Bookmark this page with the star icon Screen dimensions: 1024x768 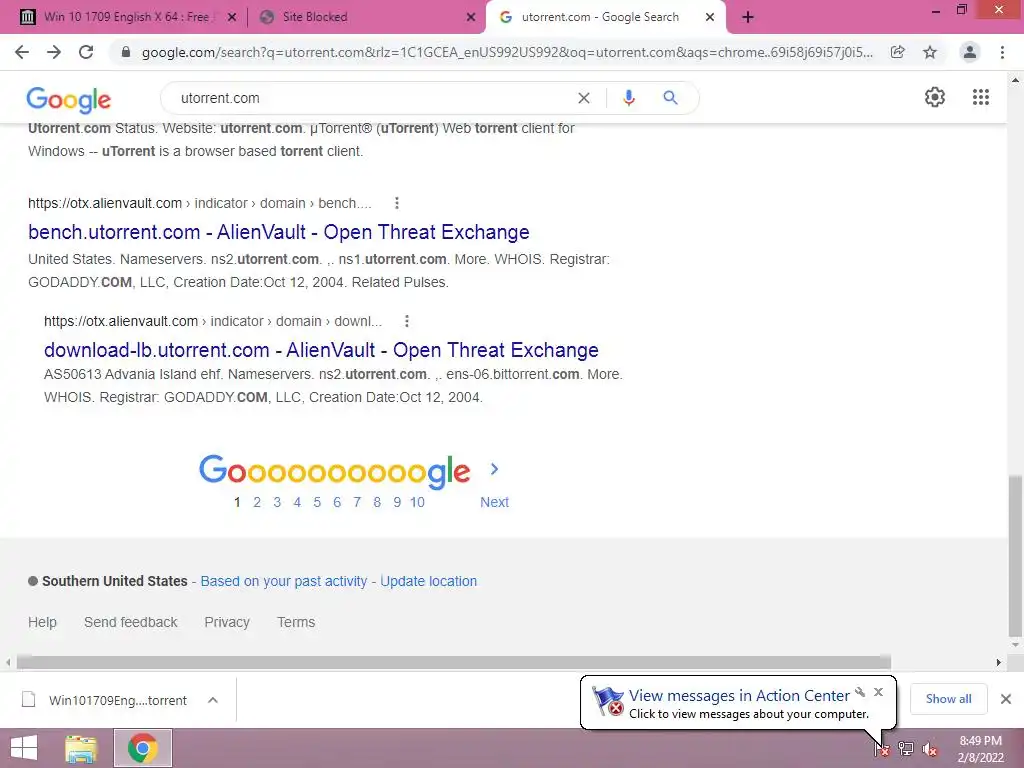coord(930,52)
